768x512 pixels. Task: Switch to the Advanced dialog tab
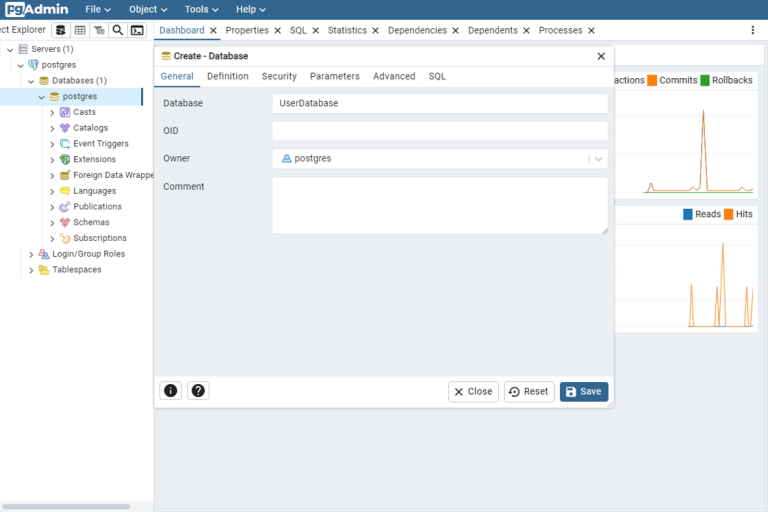(x=394, y=76)
